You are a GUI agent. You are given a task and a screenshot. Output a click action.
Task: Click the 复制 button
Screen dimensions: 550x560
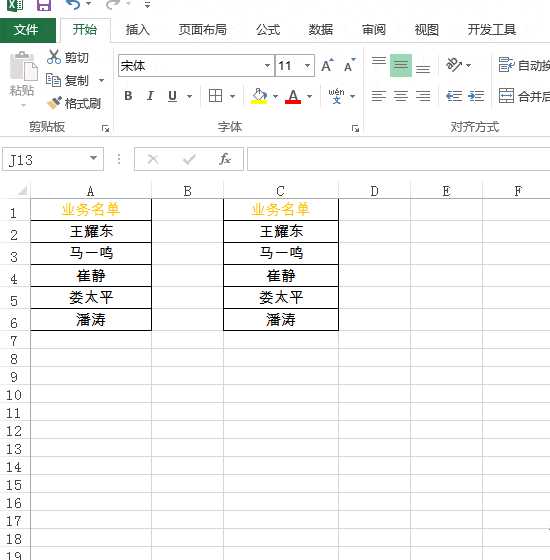click(x=68, y=81)
